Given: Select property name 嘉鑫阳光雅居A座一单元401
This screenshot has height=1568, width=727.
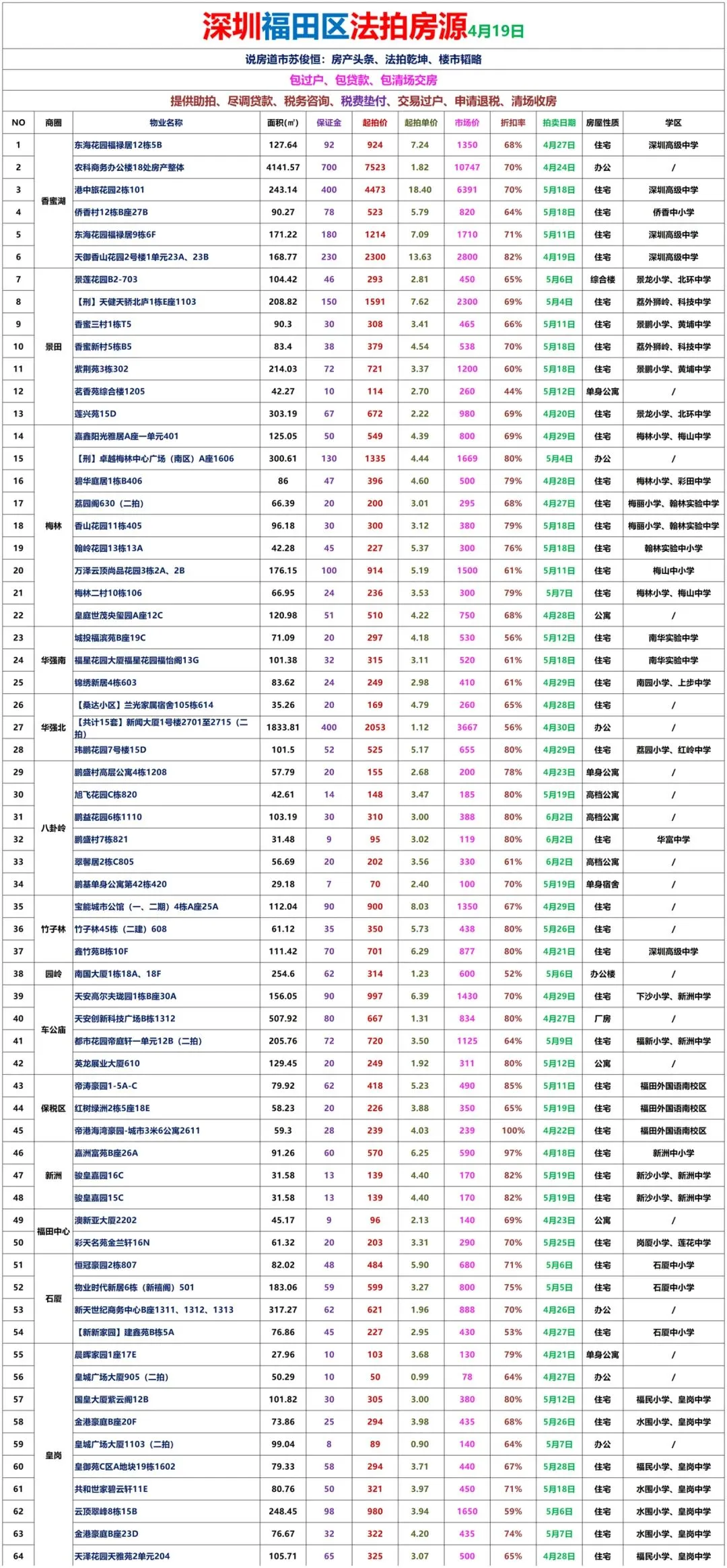Looking at the screenshot, I should 126,436.
